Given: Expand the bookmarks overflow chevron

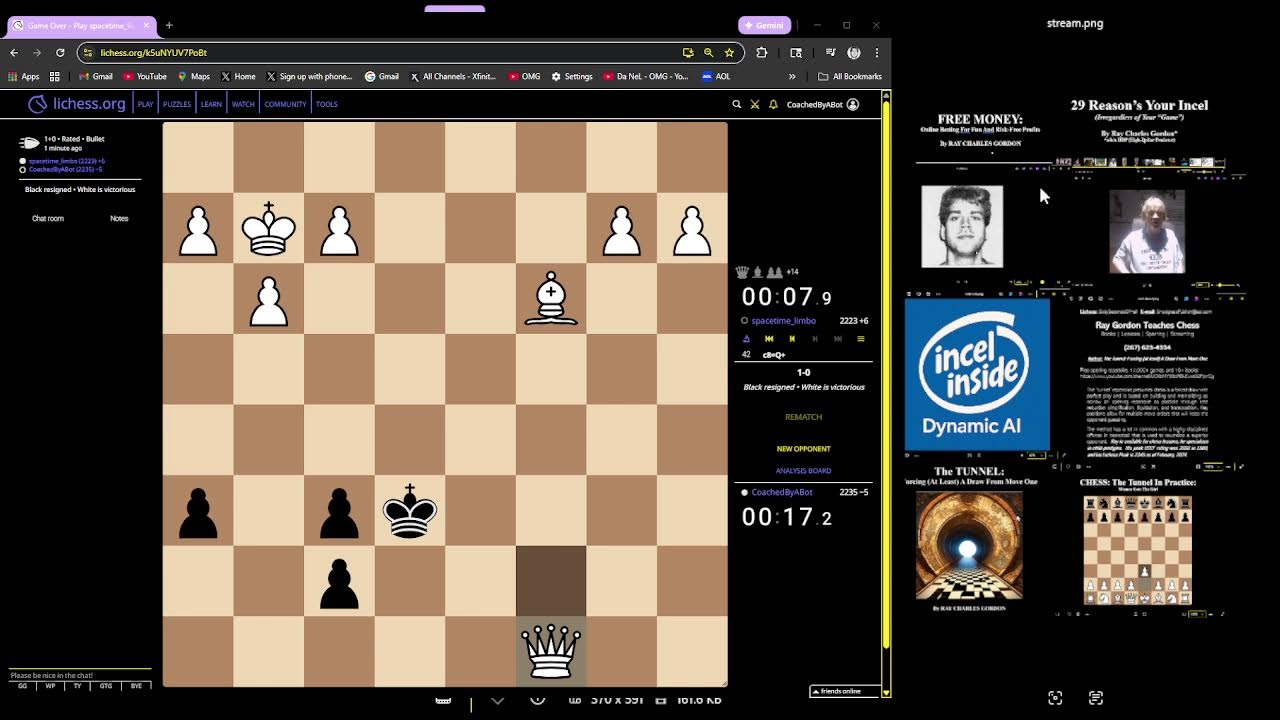Looking at the screenshot, I should tap(792, 76).
